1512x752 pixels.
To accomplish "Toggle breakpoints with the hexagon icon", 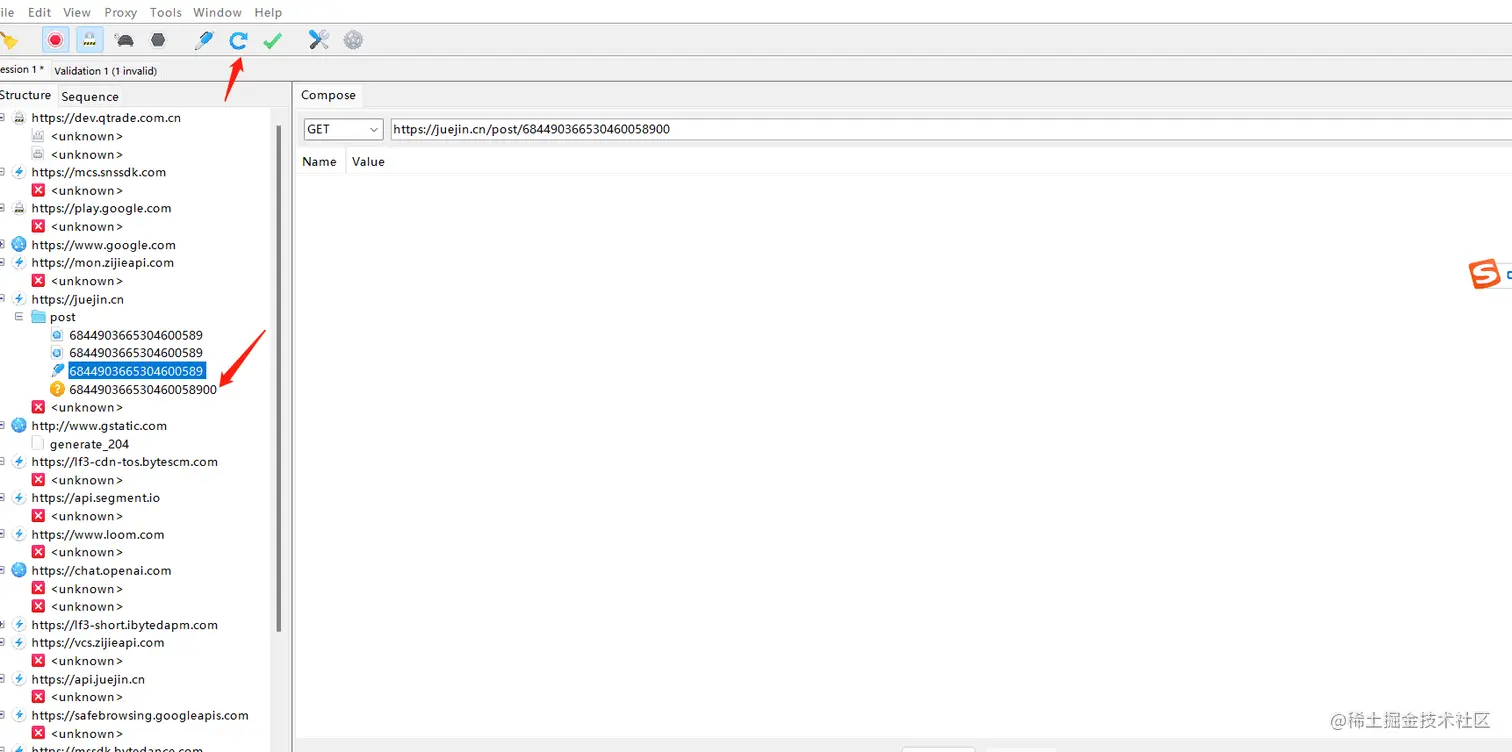I will 158,40.
